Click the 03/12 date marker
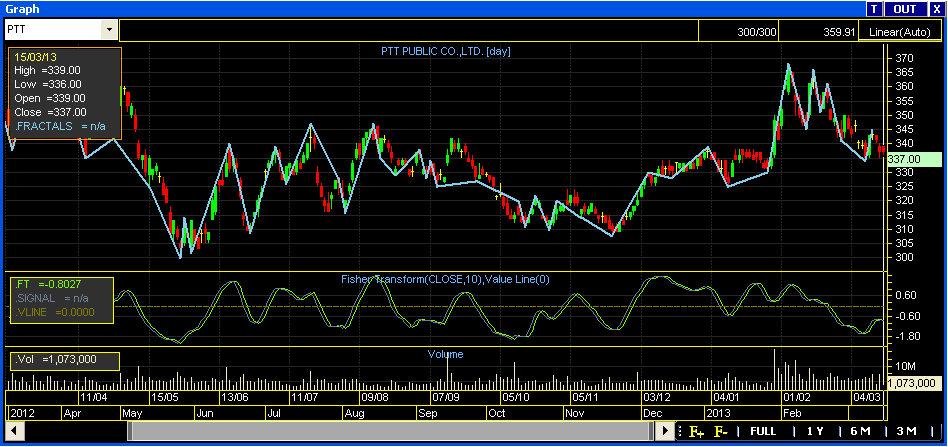 [656, 398]
